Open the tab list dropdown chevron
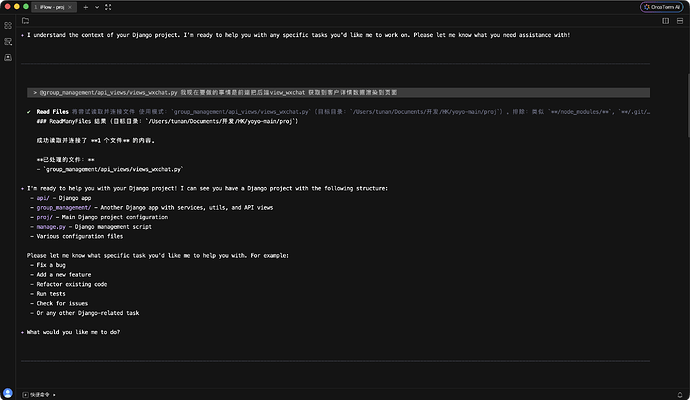 [97, 7]
